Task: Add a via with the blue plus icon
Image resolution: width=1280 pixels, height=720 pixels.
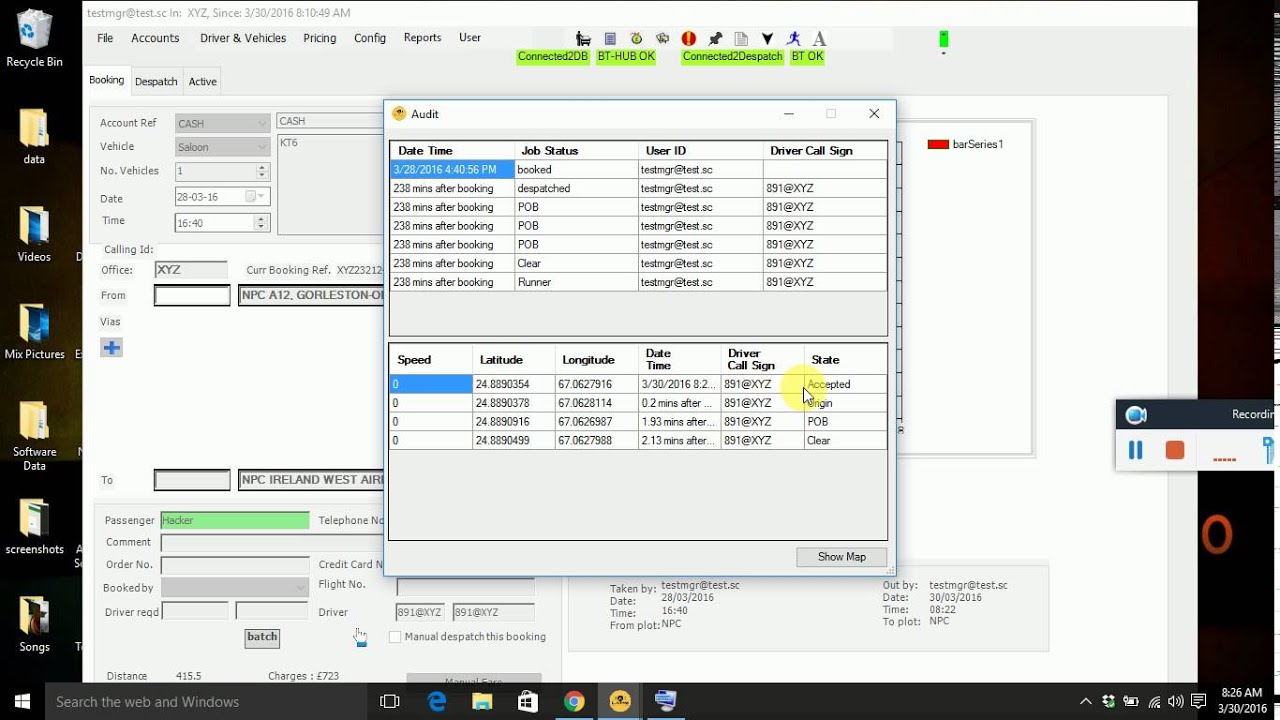Action: [111, 348]
